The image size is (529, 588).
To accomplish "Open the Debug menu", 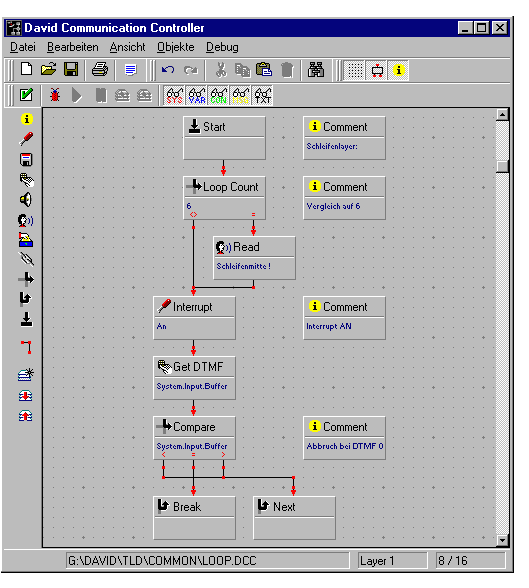I will (222, 47).
